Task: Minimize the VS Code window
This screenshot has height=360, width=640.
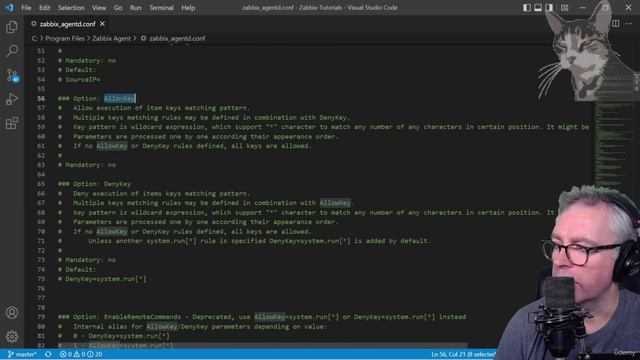Action: [x=582, y=7]
